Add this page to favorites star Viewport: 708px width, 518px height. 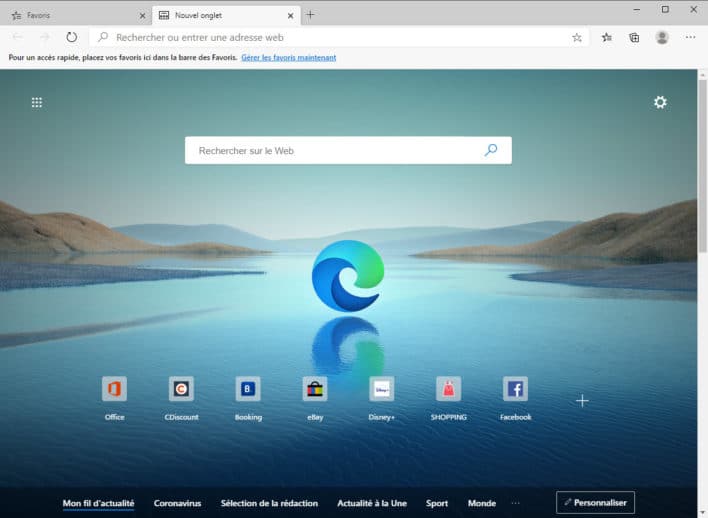(577, 38)
